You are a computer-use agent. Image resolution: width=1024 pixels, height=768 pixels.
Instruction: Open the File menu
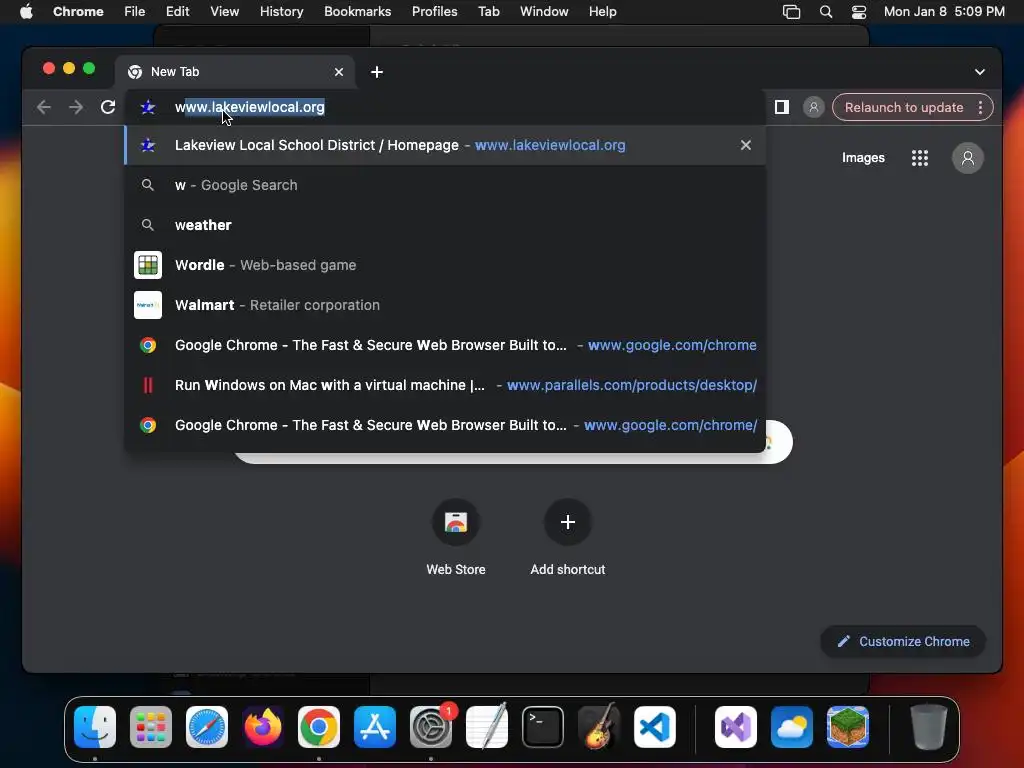click(x=135, y=12)
